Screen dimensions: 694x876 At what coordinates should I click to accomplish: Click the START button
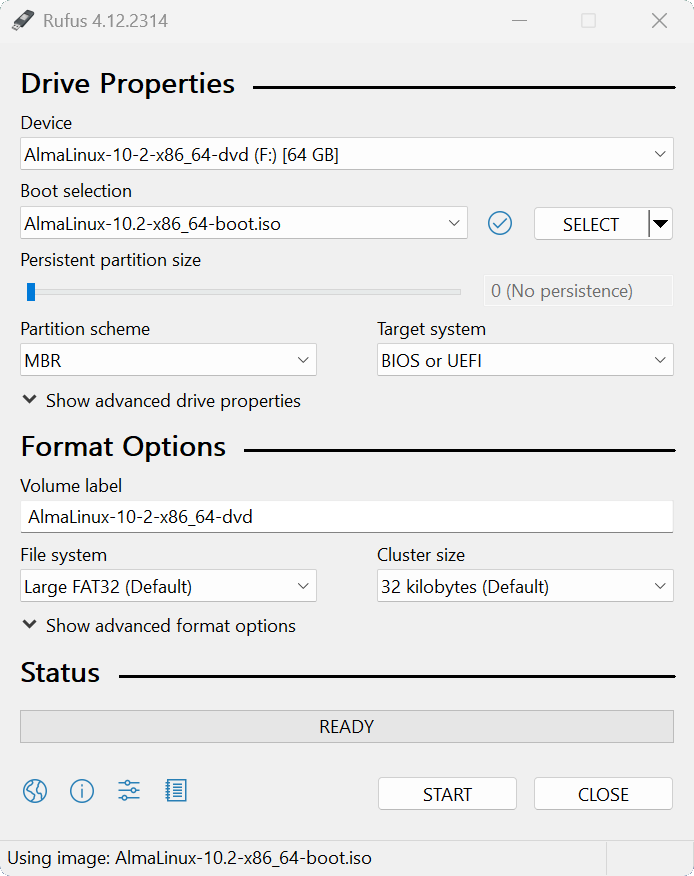tap(447, 794)
